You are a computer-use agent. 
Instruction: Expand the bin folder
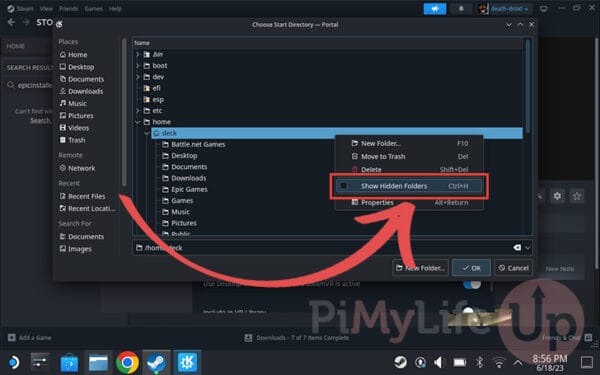pyautogui.click(x=138, y=54)
